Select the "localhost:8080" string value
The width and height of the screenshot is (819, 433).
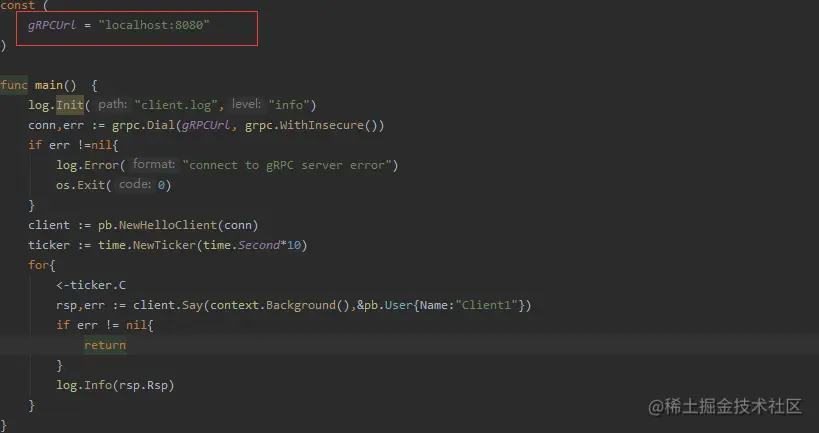(x=154, y=25)
